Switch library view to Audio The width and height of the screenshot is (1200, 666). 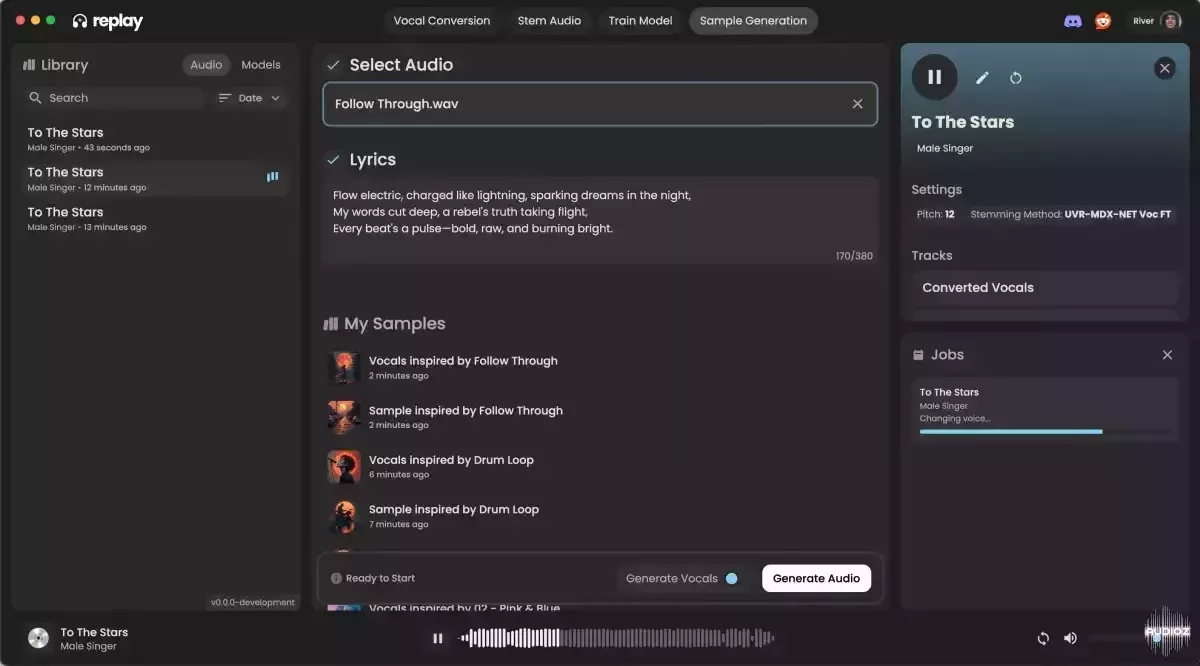pos(206,65)
